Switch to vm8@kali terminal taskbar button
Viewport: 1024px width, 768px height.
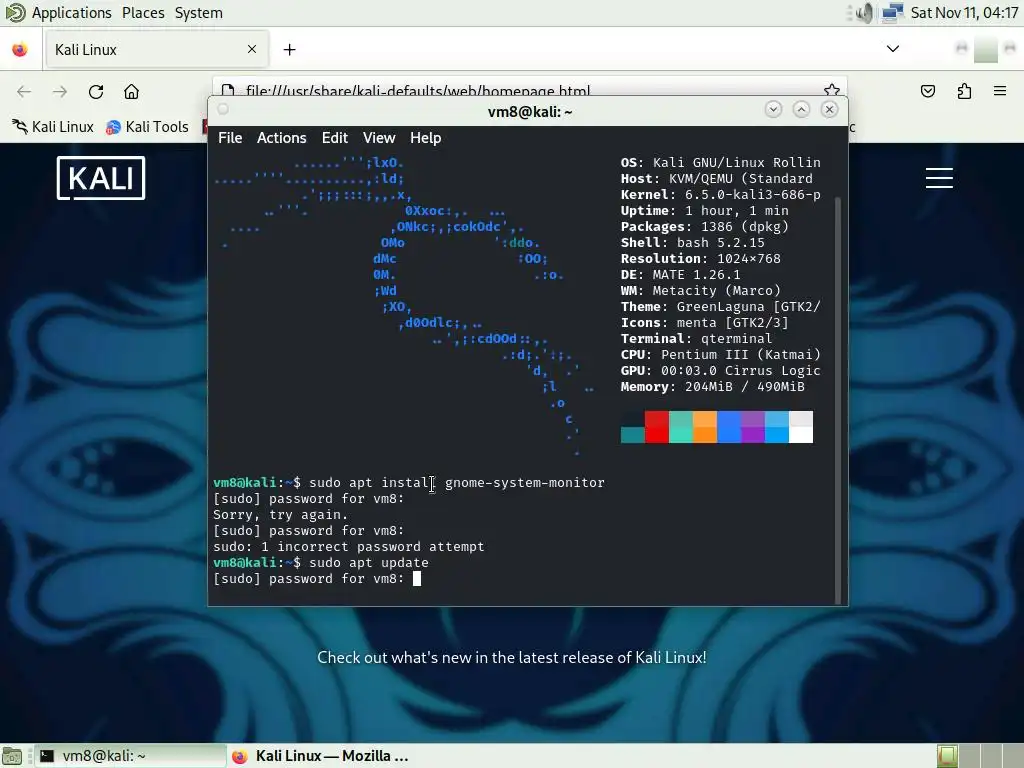(x=129, y=756)
